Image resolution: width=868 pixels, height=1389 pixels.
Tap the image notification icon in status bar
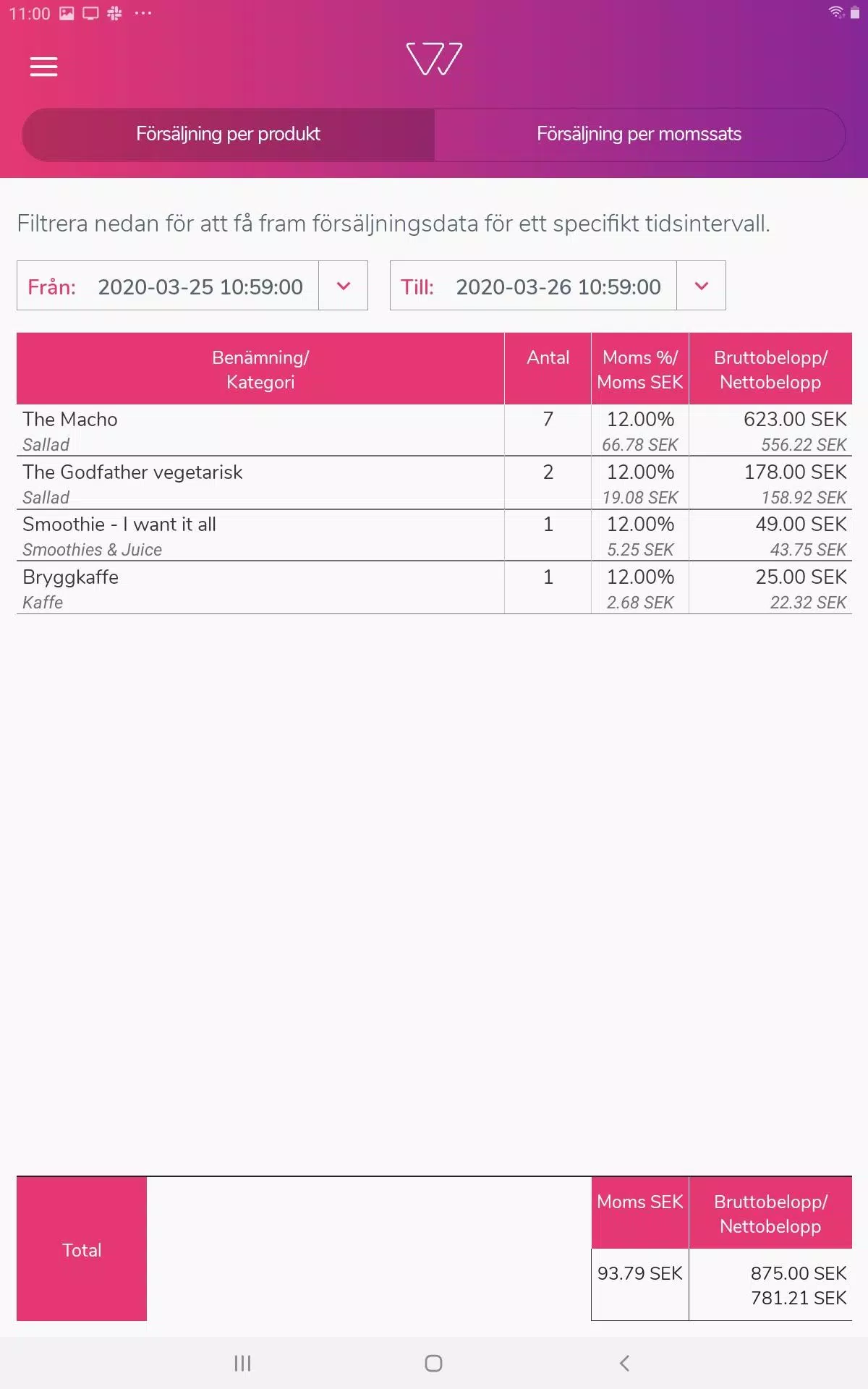67,13
